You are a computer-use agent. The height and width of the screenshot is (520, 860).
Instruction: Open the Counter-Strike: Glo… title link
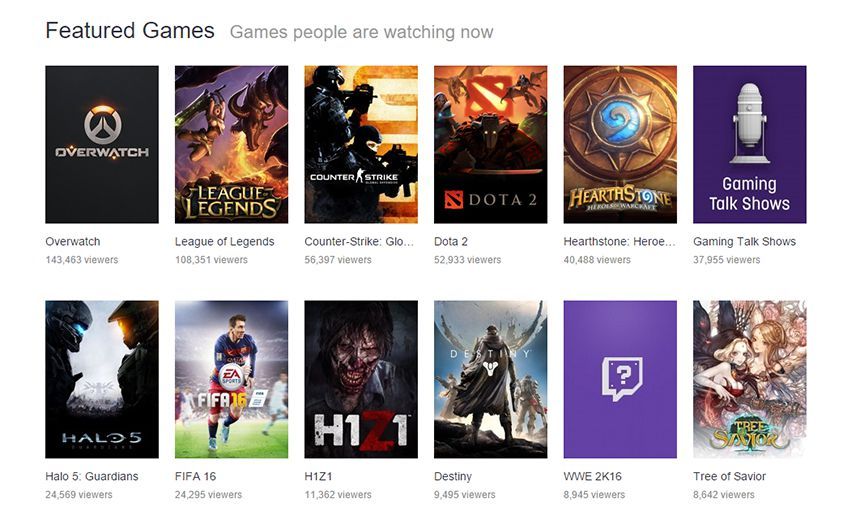pos(359,241)
